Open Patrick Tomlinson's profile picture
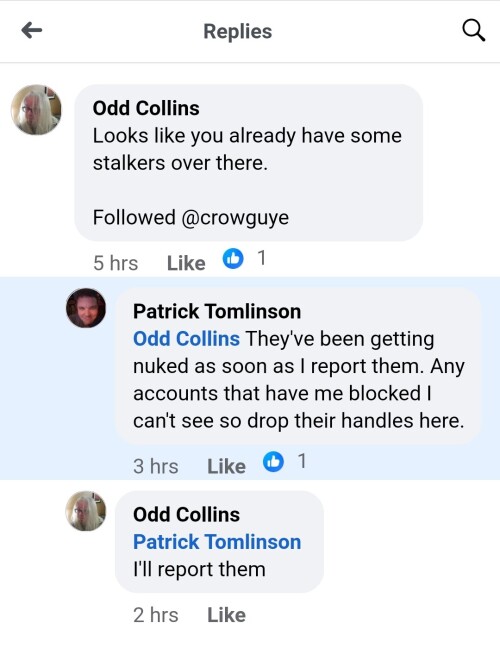The width and height of the screenshot is (500, 648). point(86,308)
